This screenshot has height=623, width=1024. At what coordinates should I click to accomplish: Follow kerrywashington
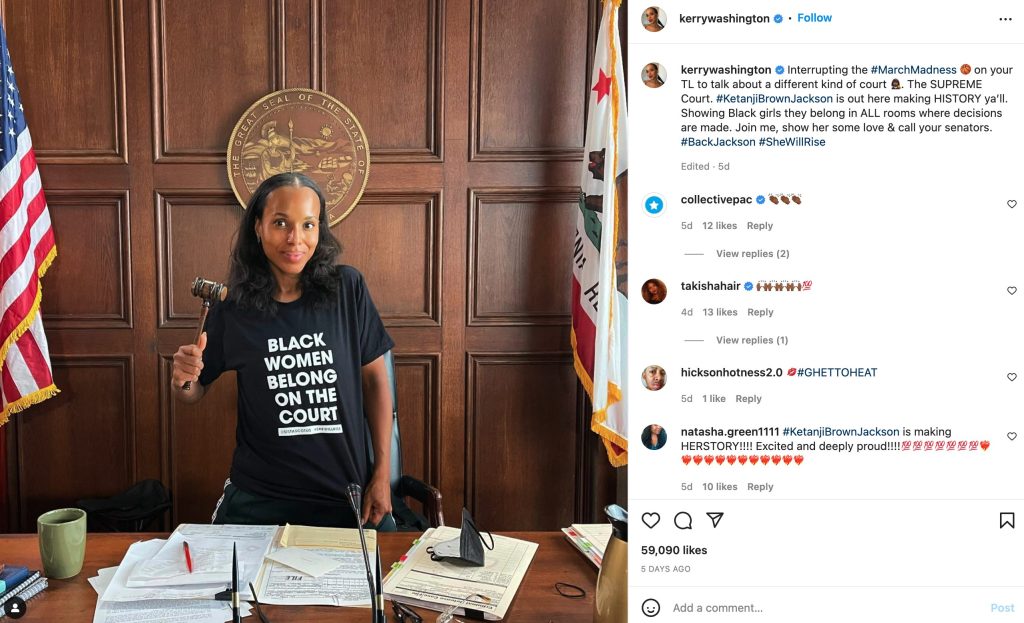[x=814, y=18]
